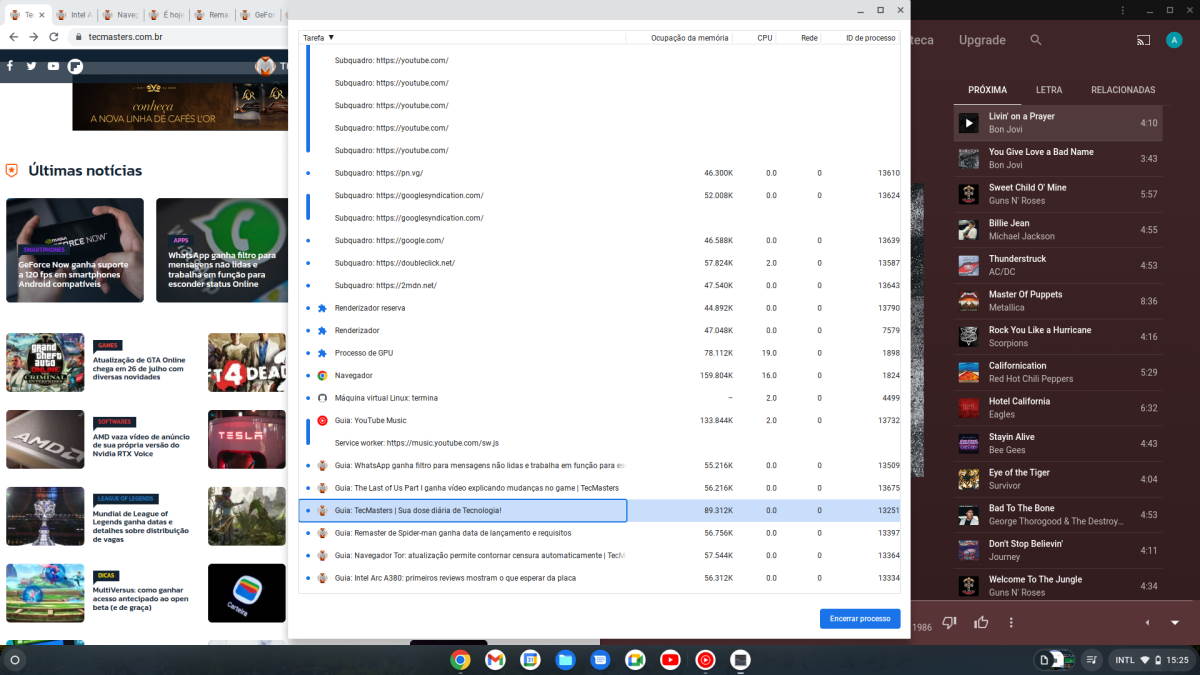Open MultiVersus acesso antecipado article
The width and height of the screenshot is (1200, 675).
[140, 598]
